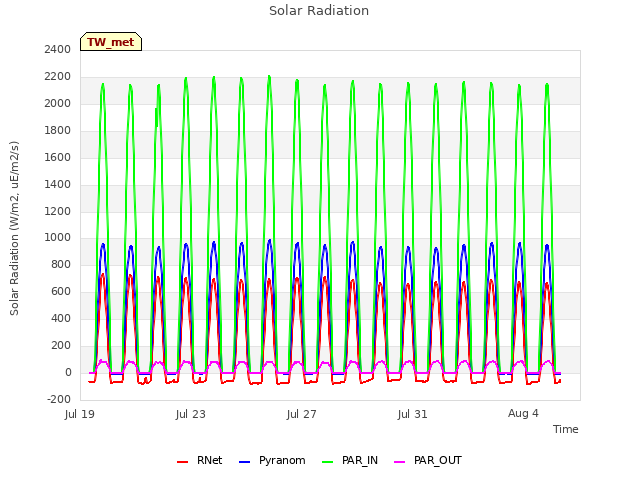The image size is (640, 480).
Task: Select the Pyranom legend label
Action: click(x=282, y=460)
